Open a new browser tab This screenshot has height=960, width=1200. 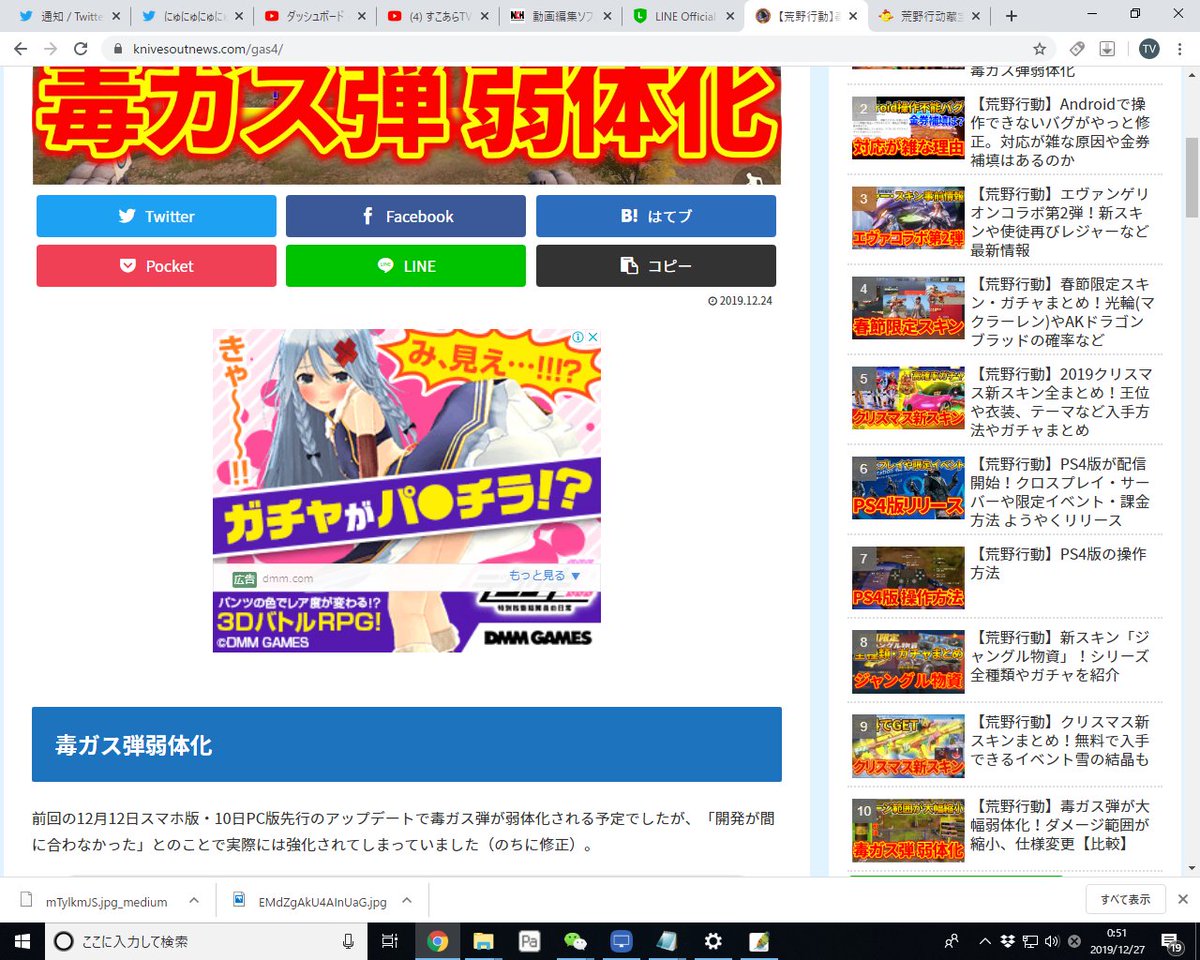1011,16
